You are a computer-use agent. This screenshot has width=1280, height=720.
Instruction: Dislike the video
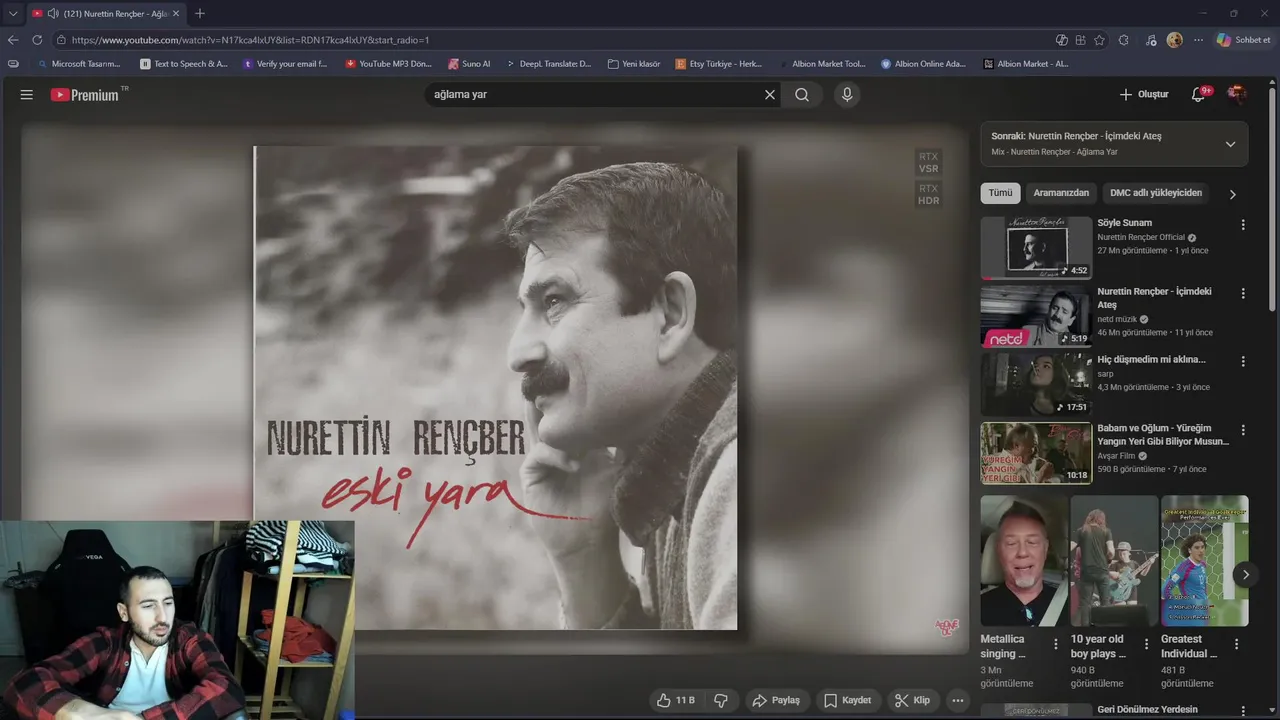pyautogui.click(x=720, y=700)
